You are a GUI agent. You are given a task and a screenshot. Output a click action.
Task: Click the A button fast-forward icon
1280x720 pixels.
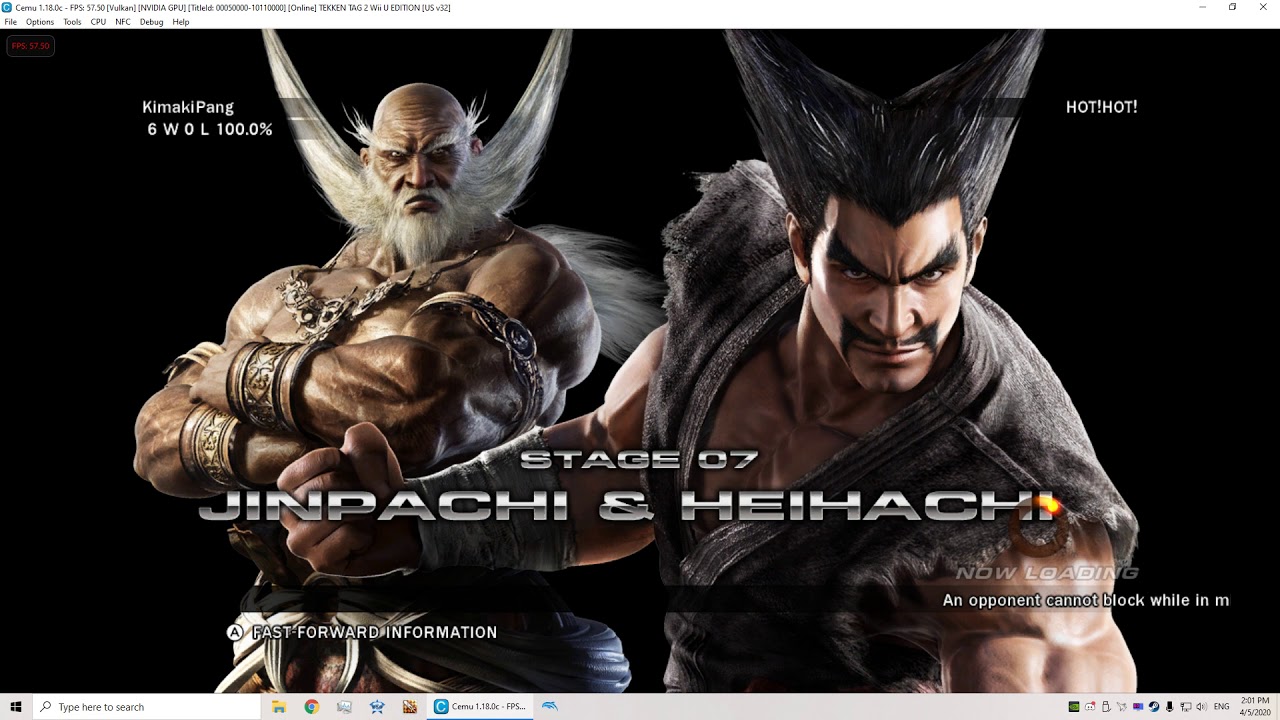[x=235, y=632]
